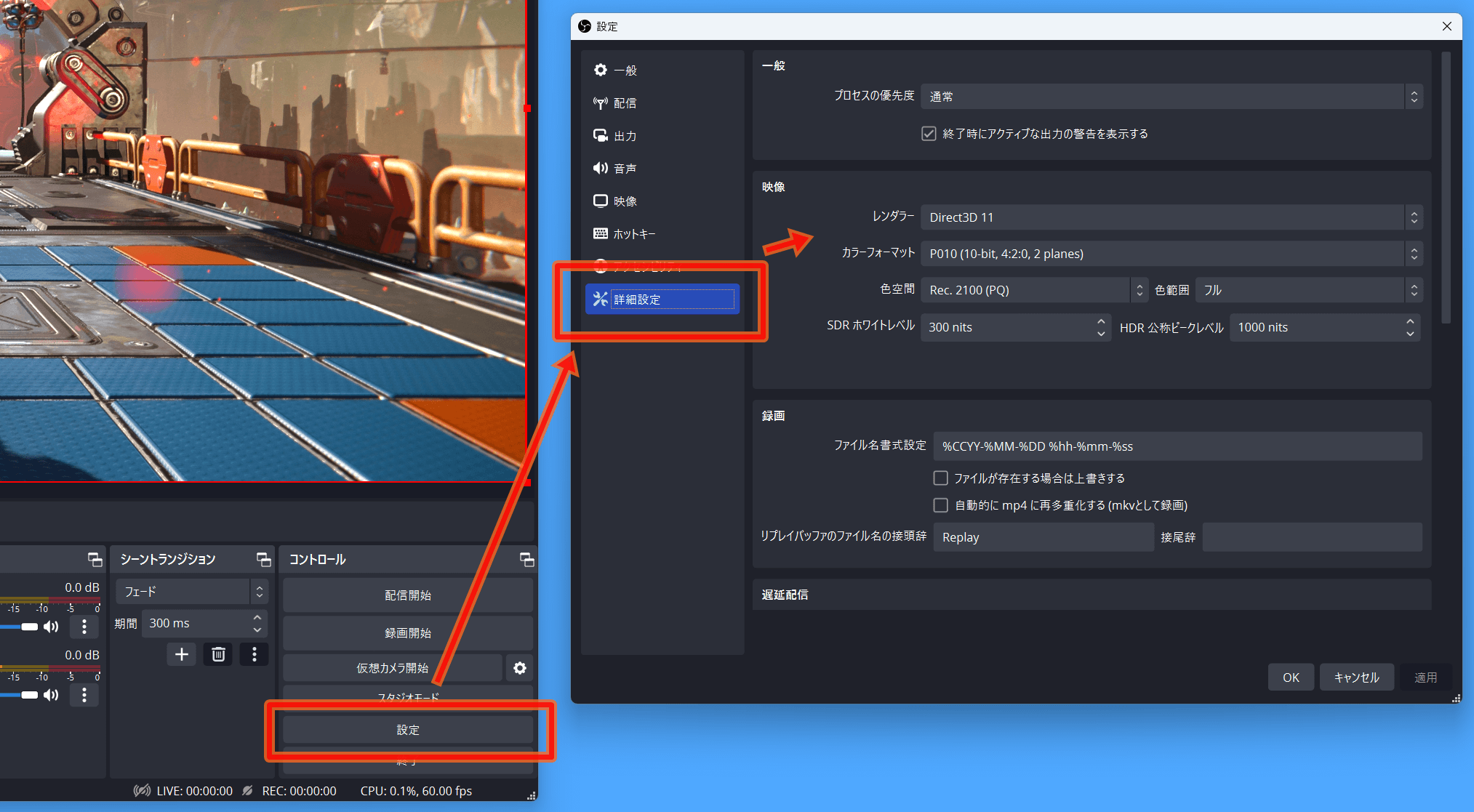This screenshot has width=1474, height=812.
Task: Click the REC status icon
Action: (248, 791)
